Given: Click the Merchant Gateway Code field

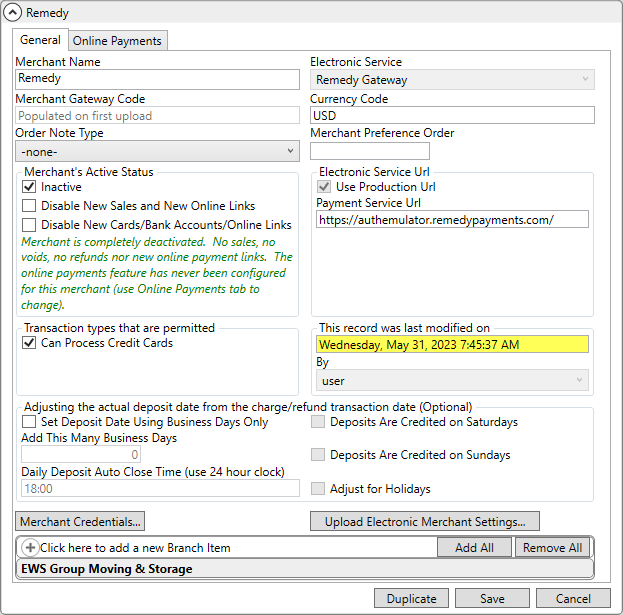Looking at the screenshot, I should pos(157,116).
